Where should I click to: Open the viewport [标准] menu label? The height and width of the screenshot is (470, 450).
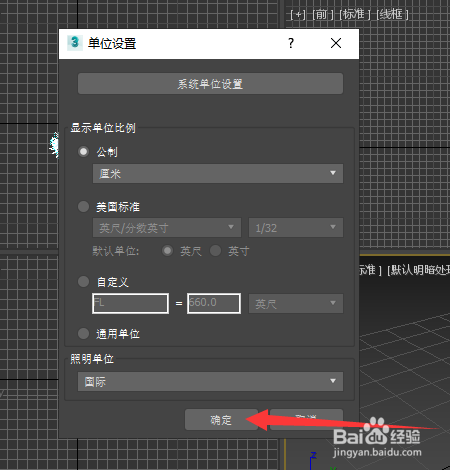pyautogui.click(x=354, y=14)
